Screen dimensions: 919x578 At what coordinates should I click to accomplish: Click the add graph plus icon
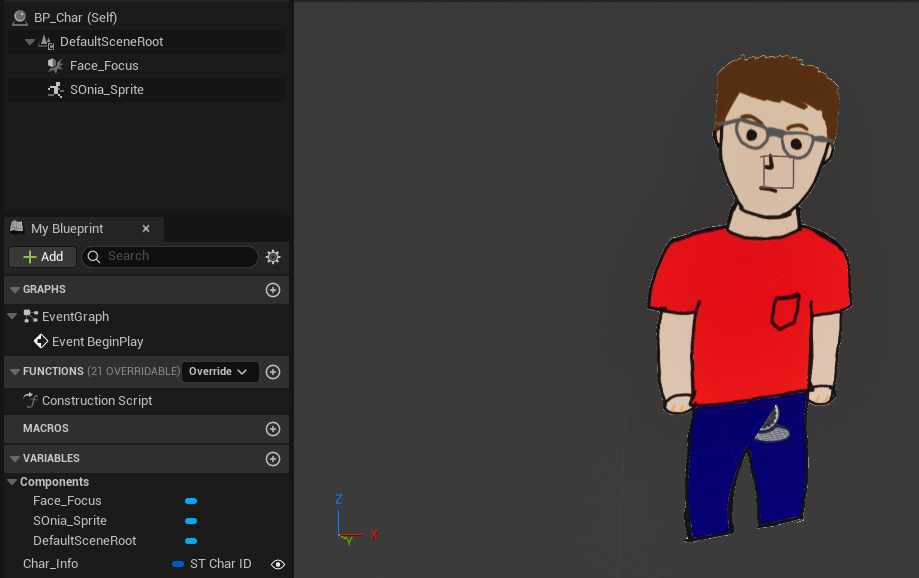point(273,290)
